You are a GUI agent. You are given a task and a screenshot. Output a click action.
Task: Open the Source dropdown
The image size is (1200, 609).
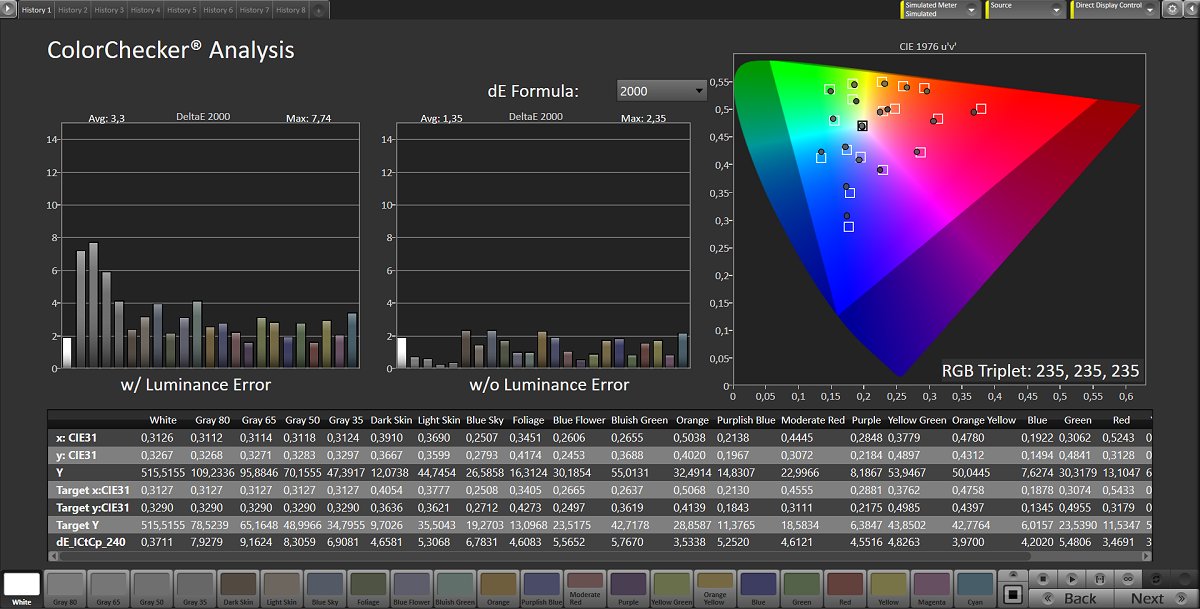(1025, 9)
